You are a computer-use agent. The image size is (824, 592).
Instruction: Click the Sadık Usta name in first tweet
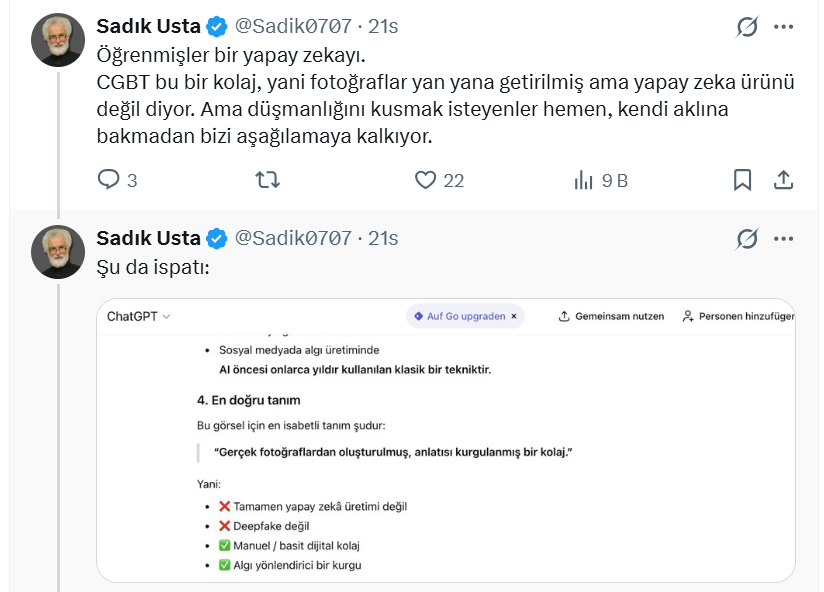[148, 26]
